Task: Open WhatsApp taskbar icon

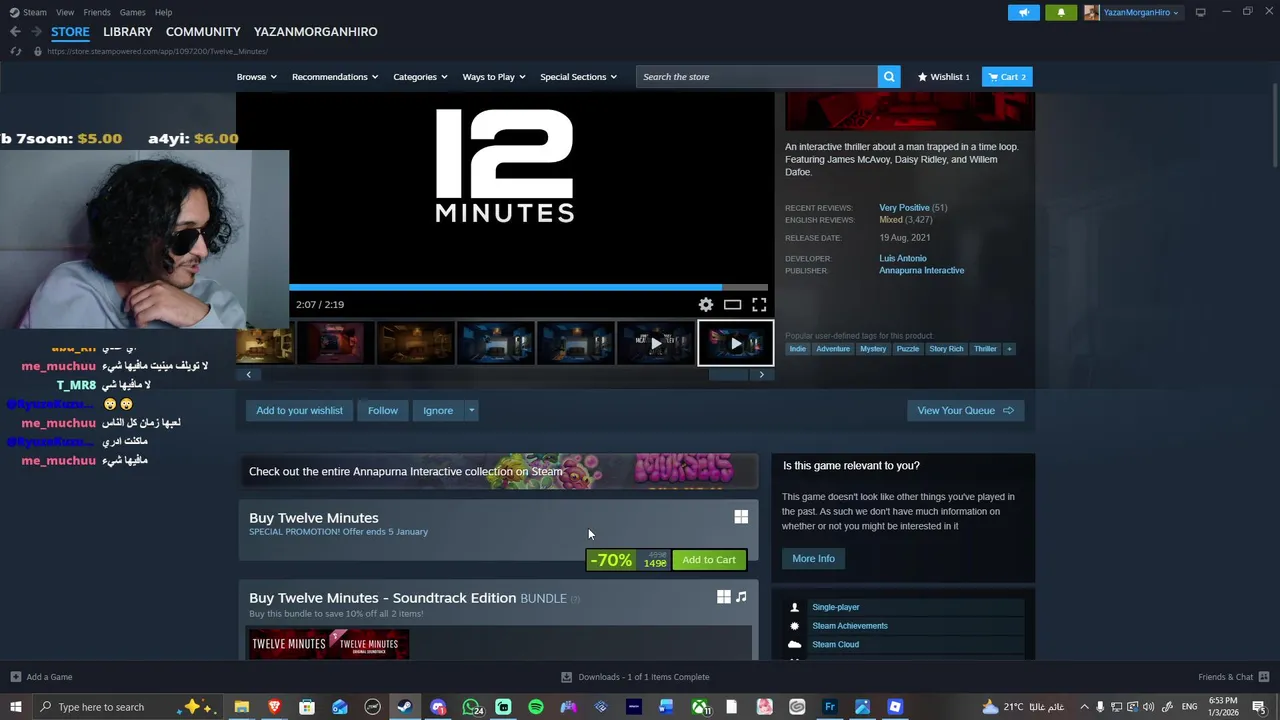Action: point(471,707)
